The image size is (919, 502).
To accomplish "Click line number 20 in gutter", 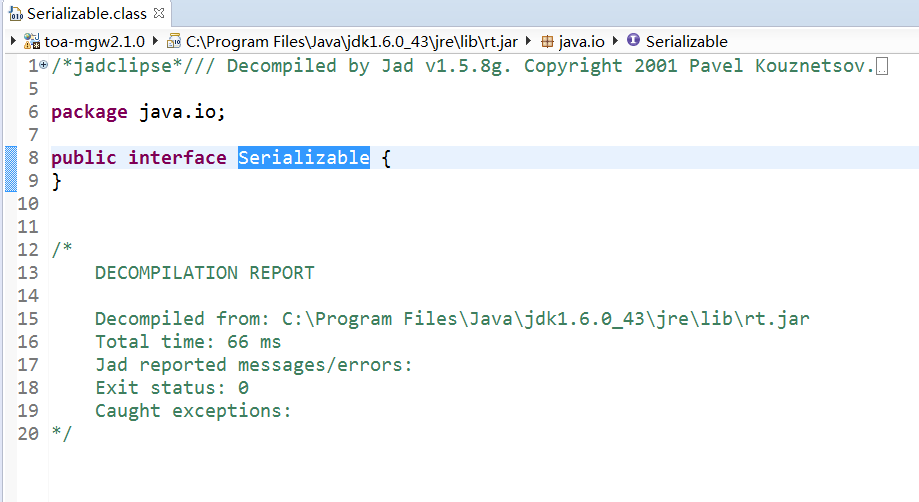I will pos(28,434).
